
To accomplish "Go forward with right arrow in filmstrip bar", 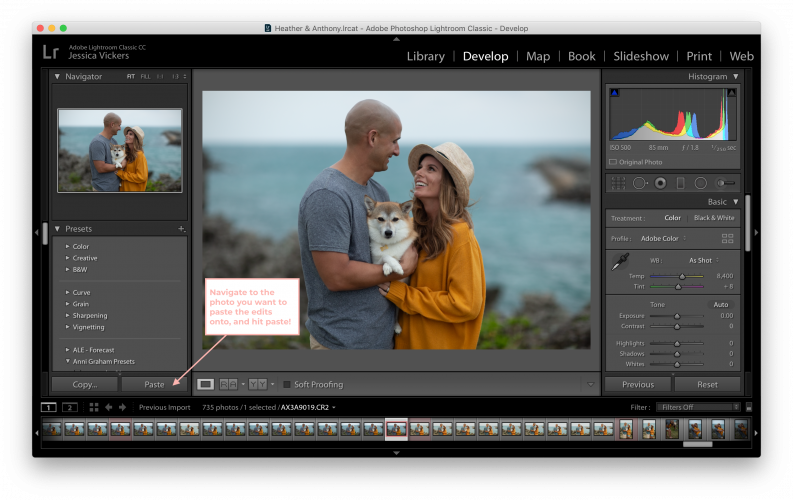I will tap(122, 407).
